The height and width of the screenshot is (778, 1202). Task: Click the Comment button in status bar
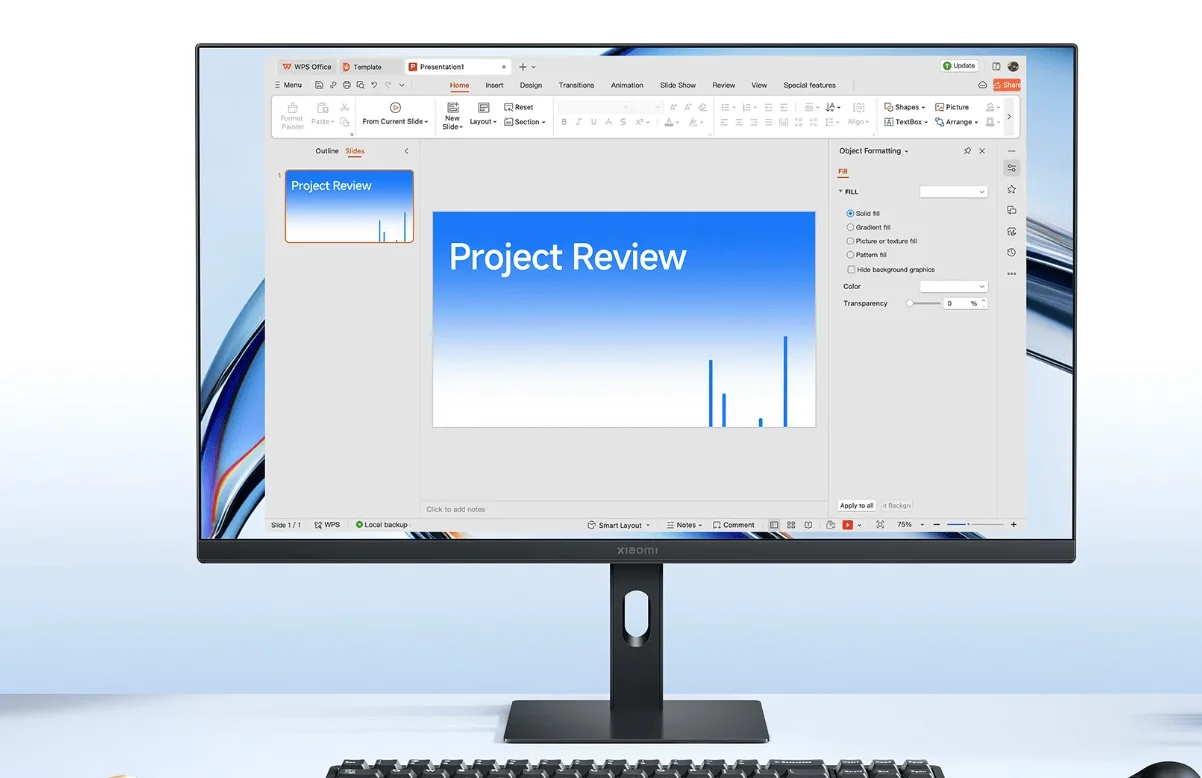point(734,525)
